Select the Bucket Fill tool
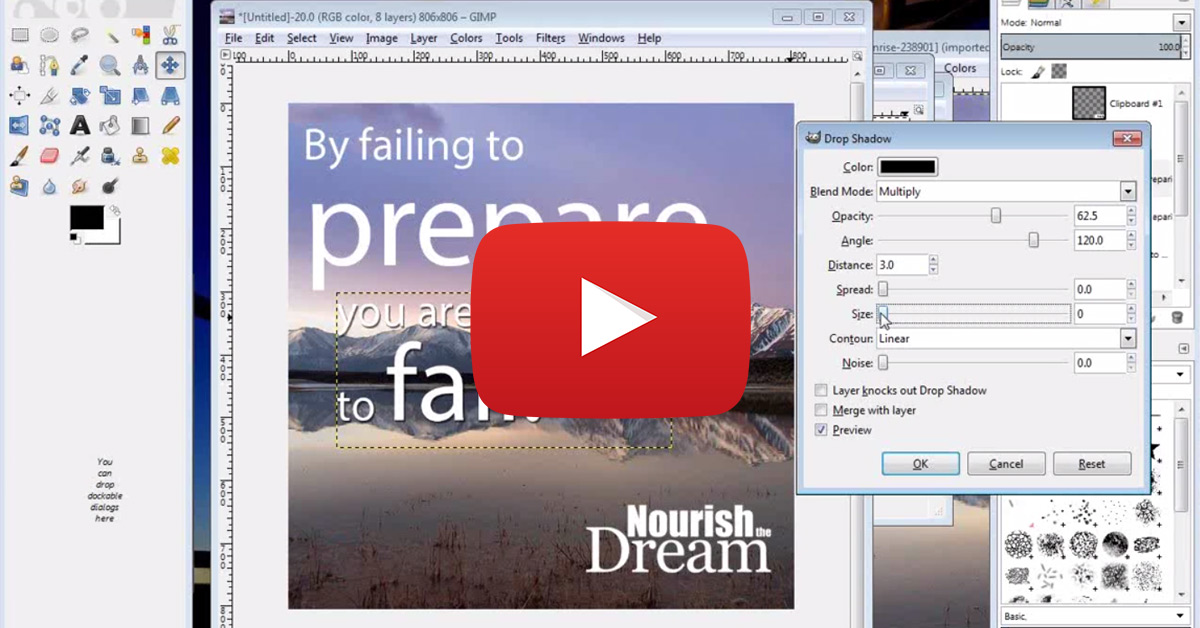Screen dimensions: 1200x628 110,124
